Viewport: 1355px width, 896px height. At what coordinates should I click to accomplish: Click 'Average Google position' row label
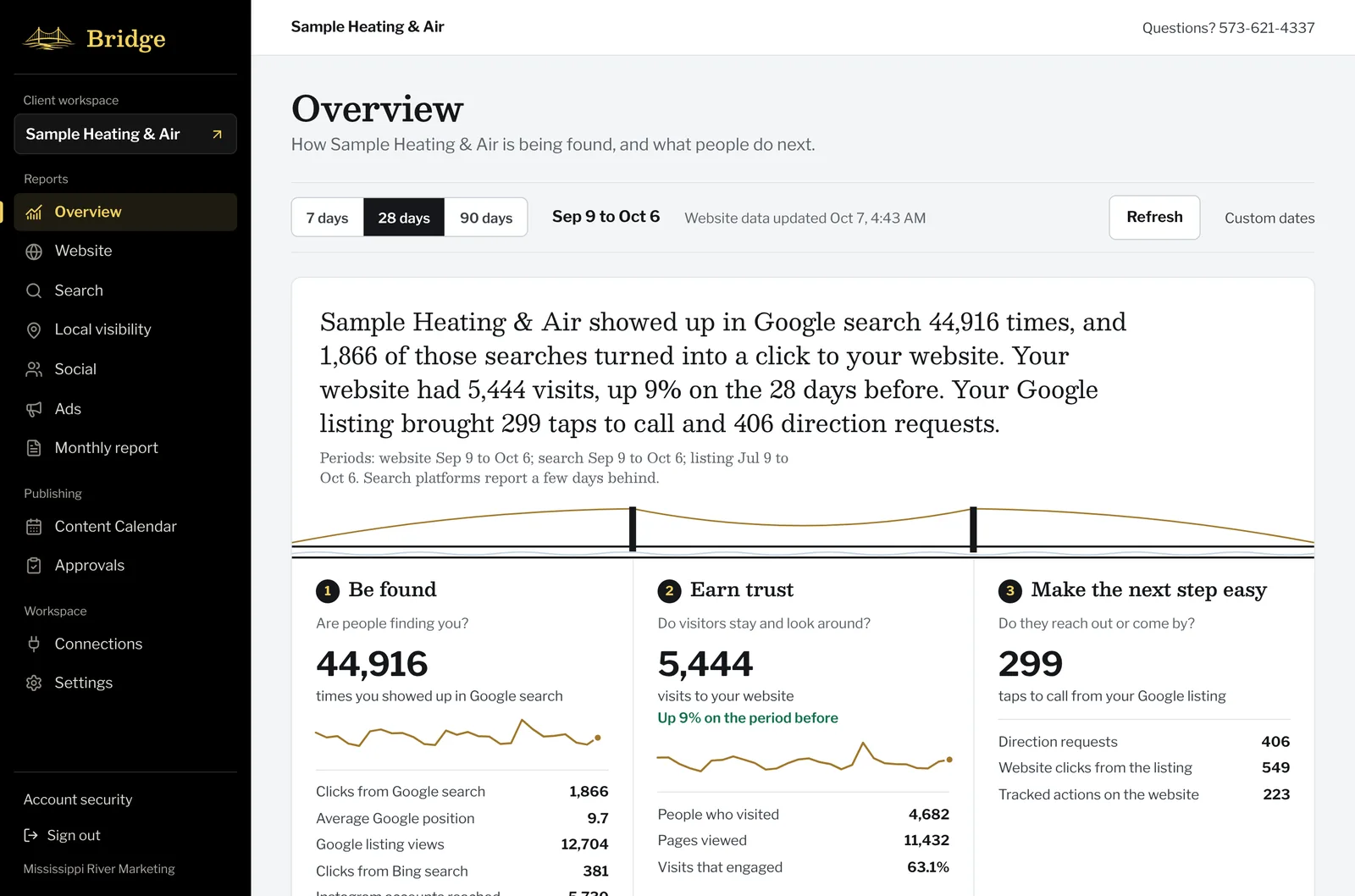[395, 818]
